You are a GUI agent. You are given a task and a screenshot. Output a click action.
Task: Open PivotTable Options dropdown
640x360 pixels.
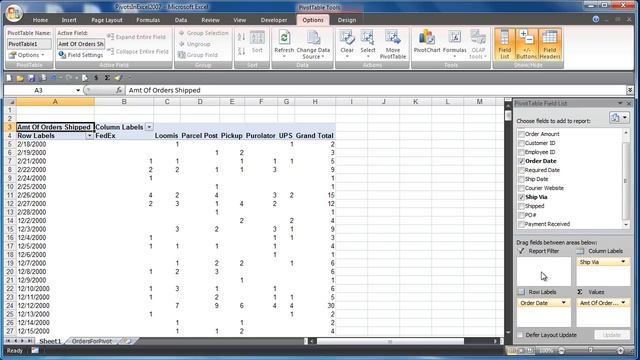26,55
